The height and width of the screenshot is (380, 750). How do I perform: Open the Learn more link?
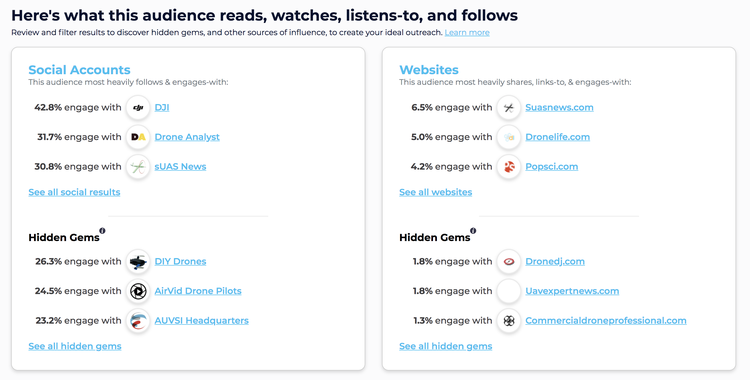pos(467,33)
